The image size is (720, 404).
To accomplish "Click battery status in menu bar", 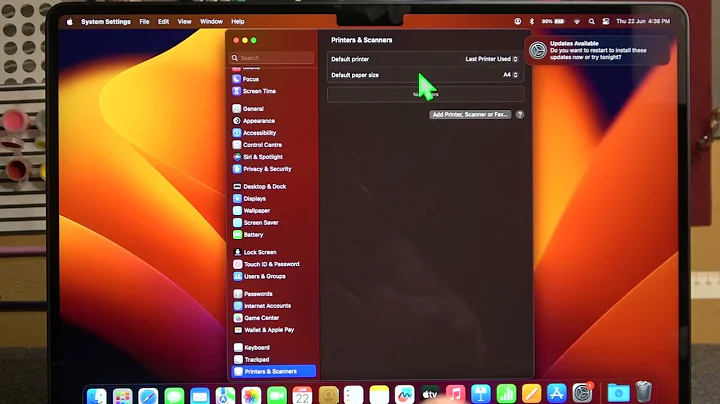I will tap(553, 21).
